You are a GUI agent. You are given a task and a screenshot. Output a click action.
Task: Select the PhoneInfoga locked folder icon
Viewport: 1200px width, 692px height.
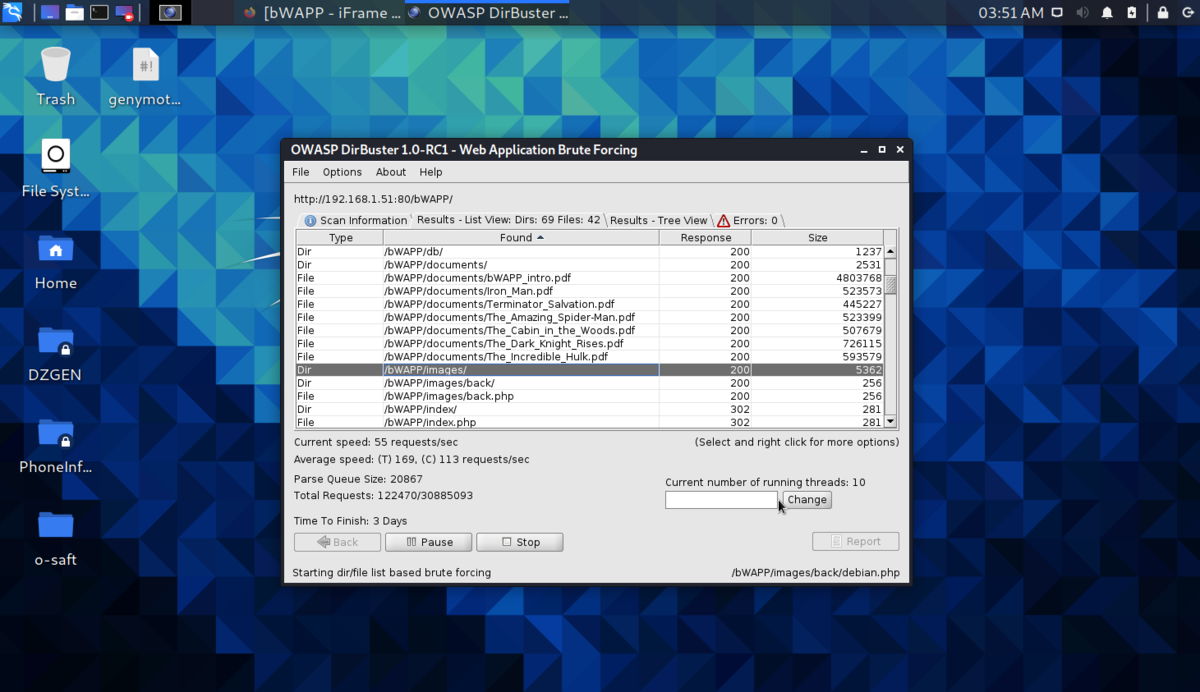[56, 444]
